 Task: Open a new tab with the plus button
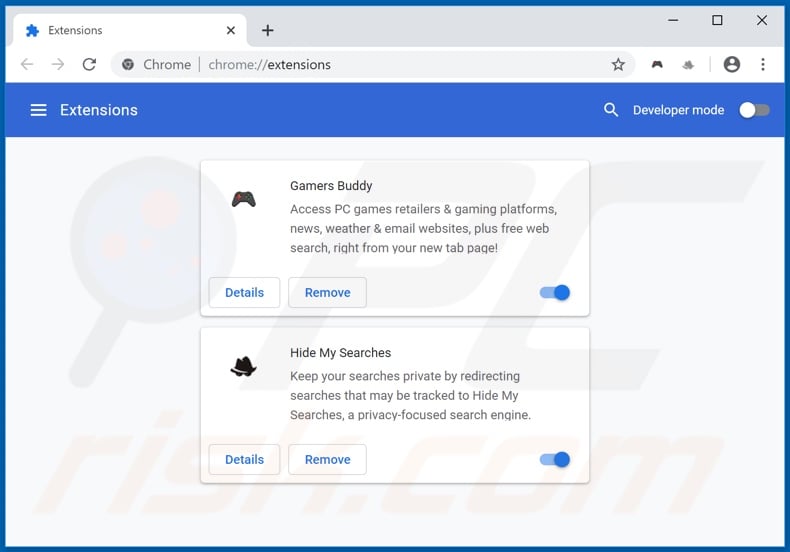click(x=268, y=31)
